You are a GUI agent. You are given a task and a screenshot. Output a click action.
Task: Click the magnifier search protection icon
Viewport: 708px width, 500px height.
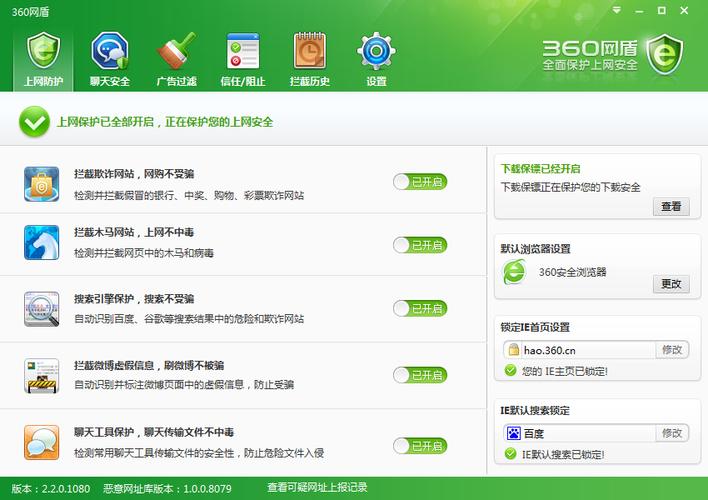coord(42,309)
